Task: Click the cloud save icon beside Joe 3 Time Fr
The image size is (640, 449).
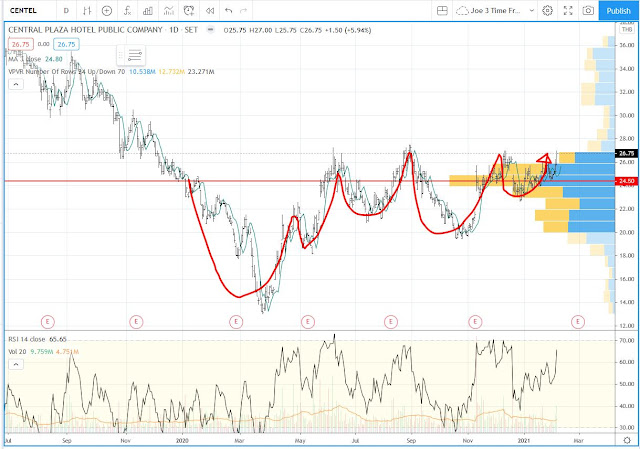Action: [462, 11]
